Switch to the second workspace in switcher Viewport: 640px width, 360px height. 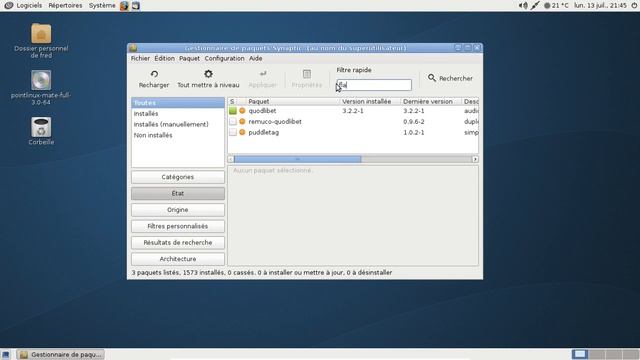coord(597,354)
